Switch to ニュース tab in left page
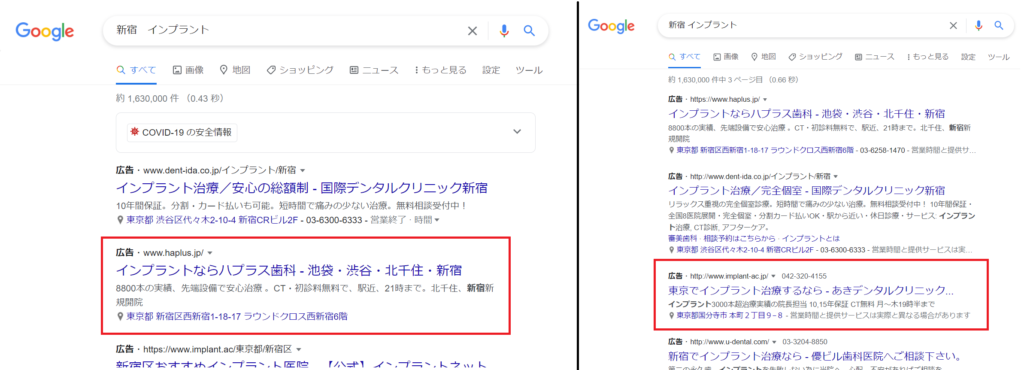The width and height of the screenshot is (1024, 370). [374, 70]
